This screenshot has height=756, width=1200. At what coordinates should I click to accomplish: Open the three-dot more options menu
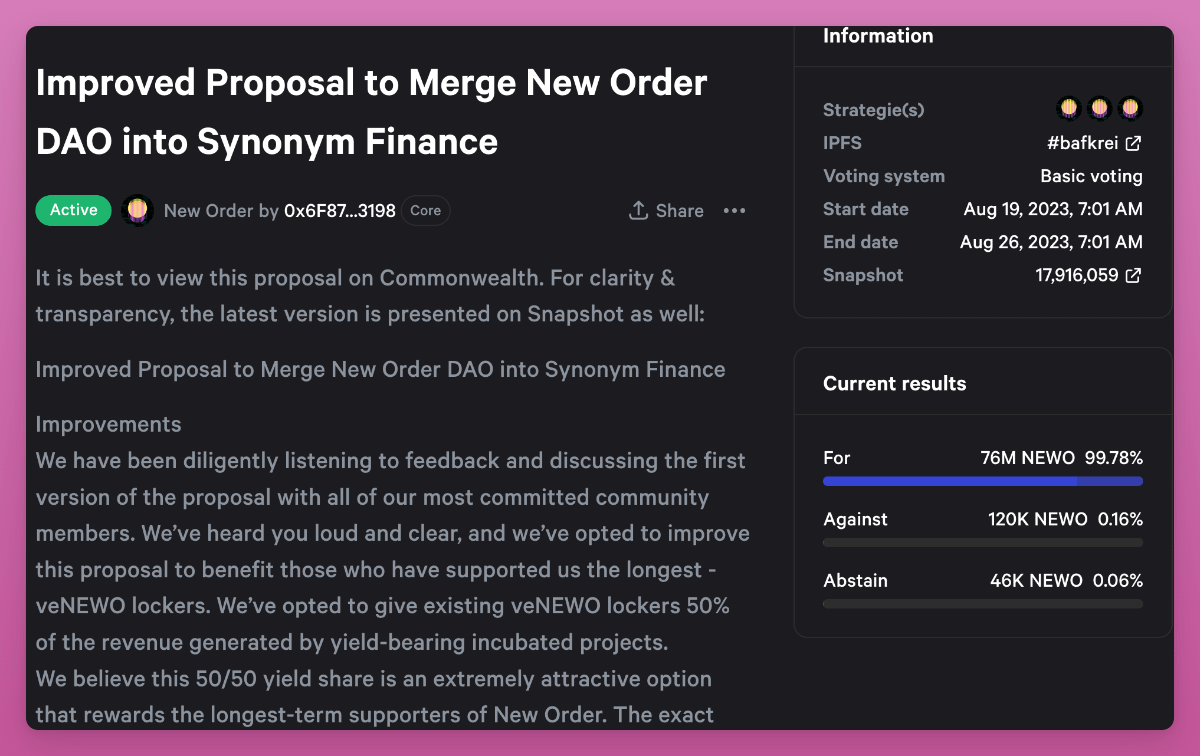pos(734,211)
